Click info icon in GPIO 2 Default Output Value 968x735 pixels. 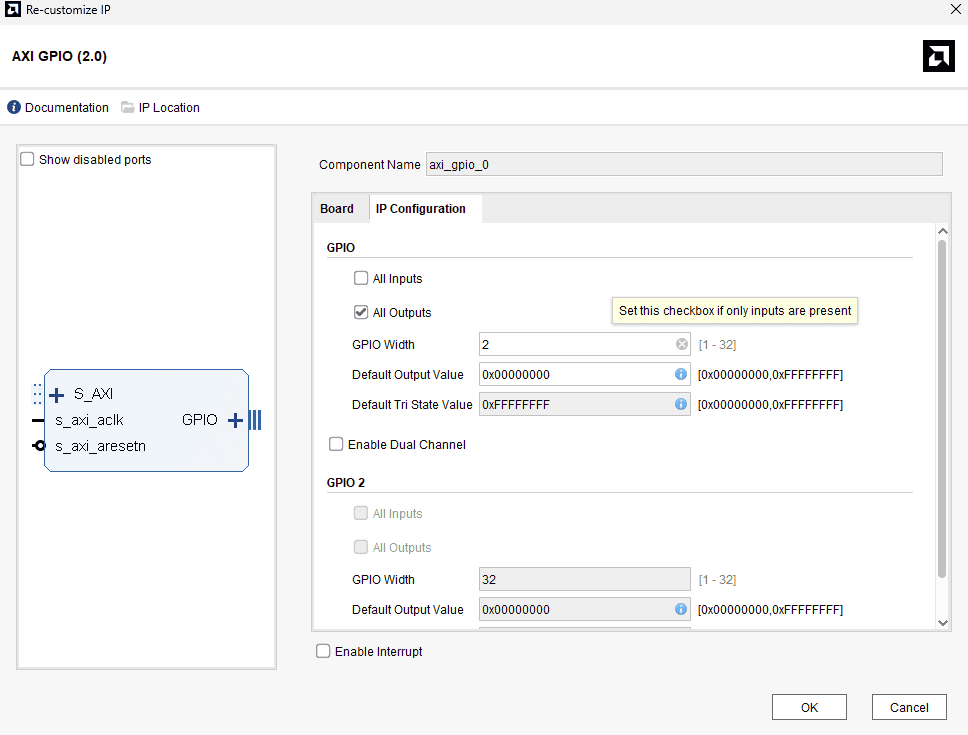pos(681,610)
